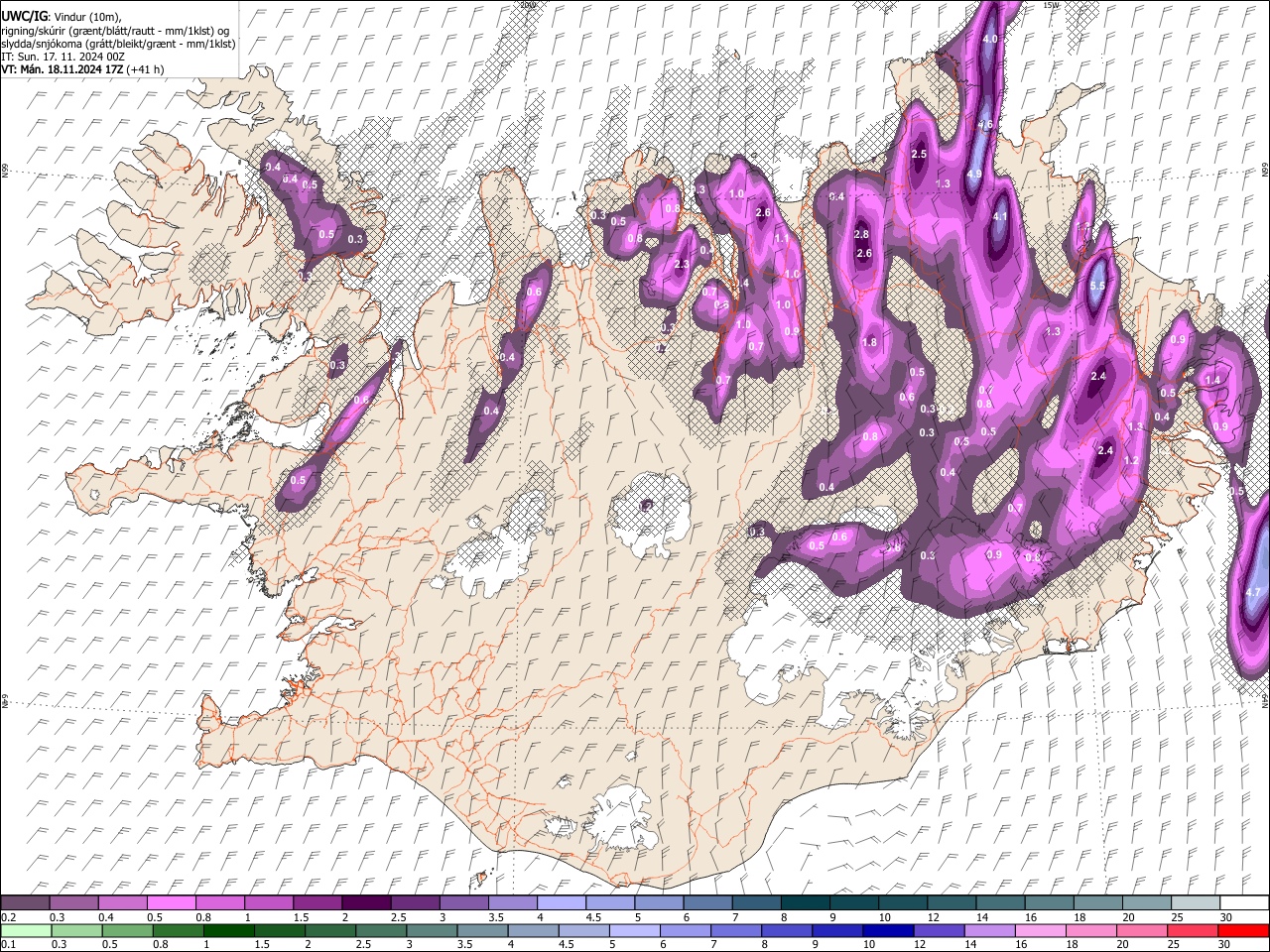The image size is (1270, 952).
Task: Click the 2.8 precipitation value on the map
Action: coord(861,234)
